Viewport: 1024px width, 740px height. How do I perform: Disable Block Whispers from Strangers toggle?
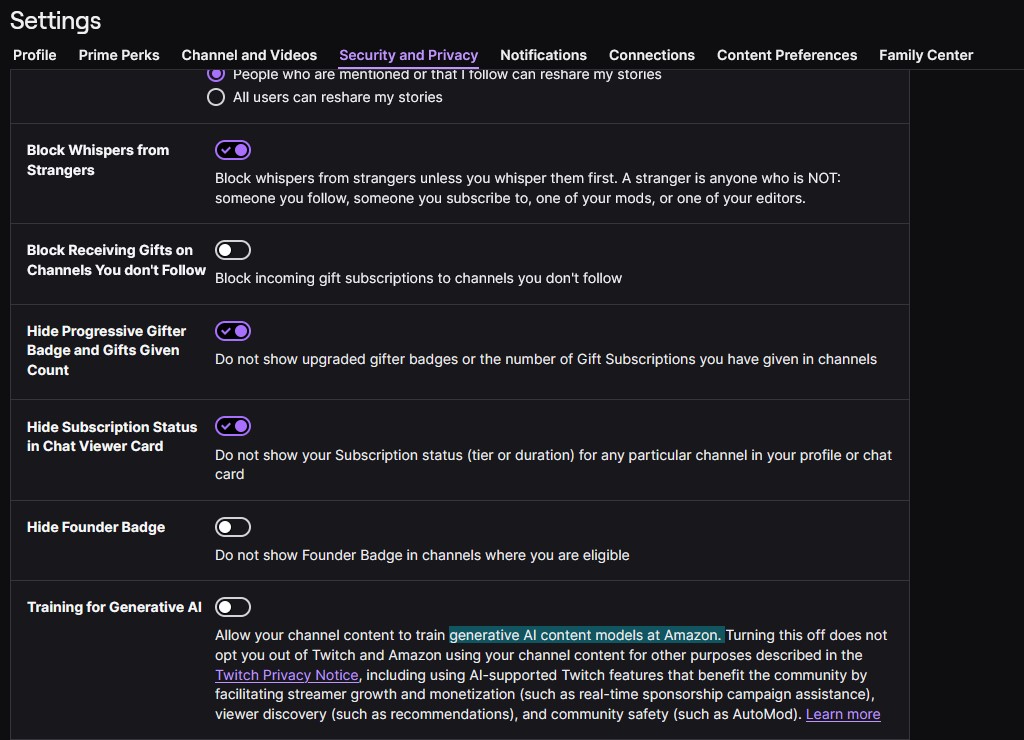233,150
